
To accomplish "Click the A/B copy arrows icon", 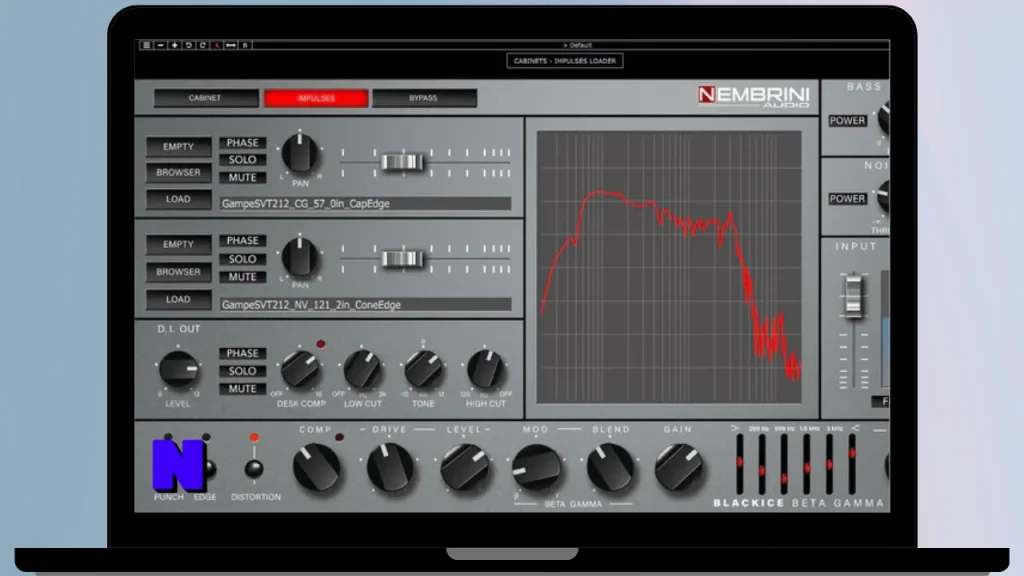I will pos(231,45).
